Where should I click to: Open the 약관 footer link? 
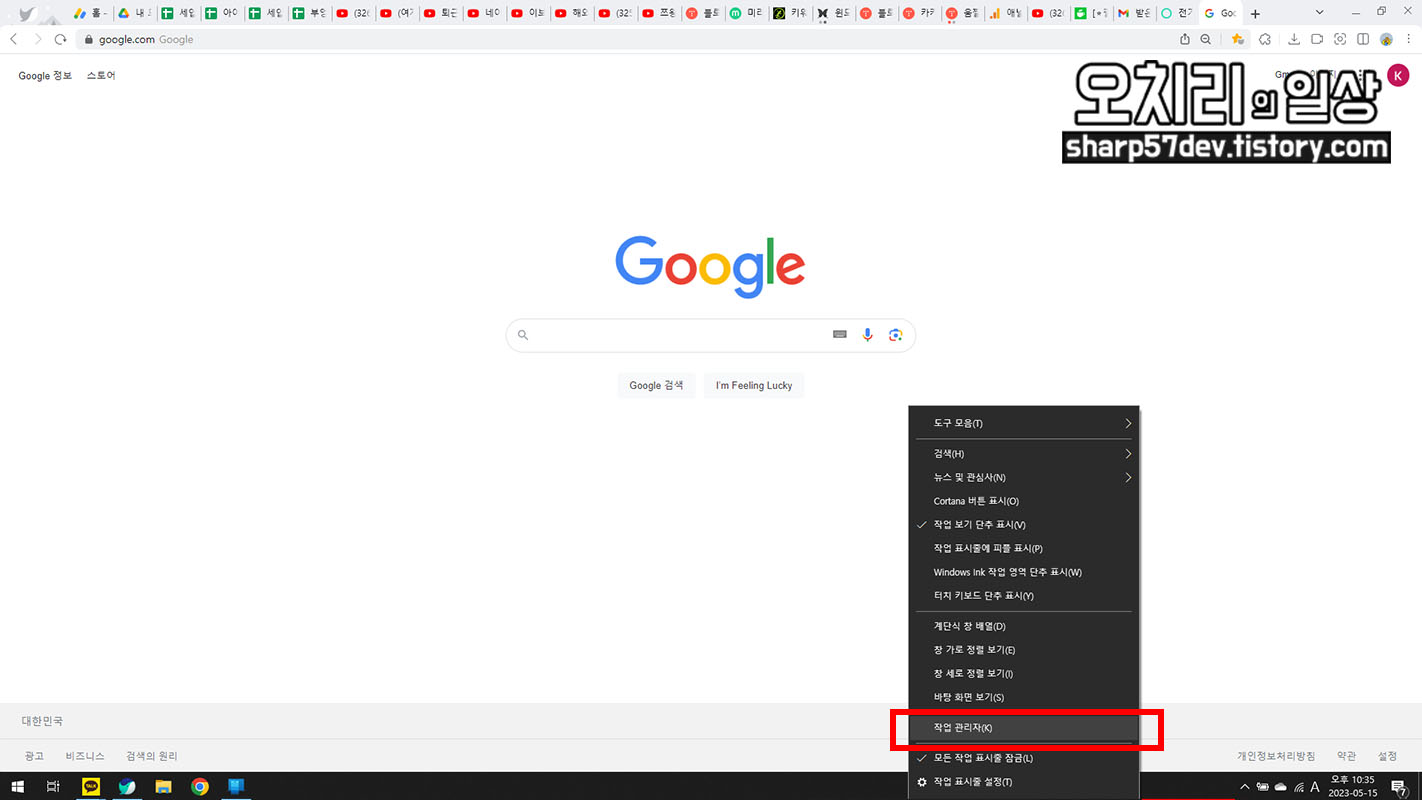[x=1347, y=756]
